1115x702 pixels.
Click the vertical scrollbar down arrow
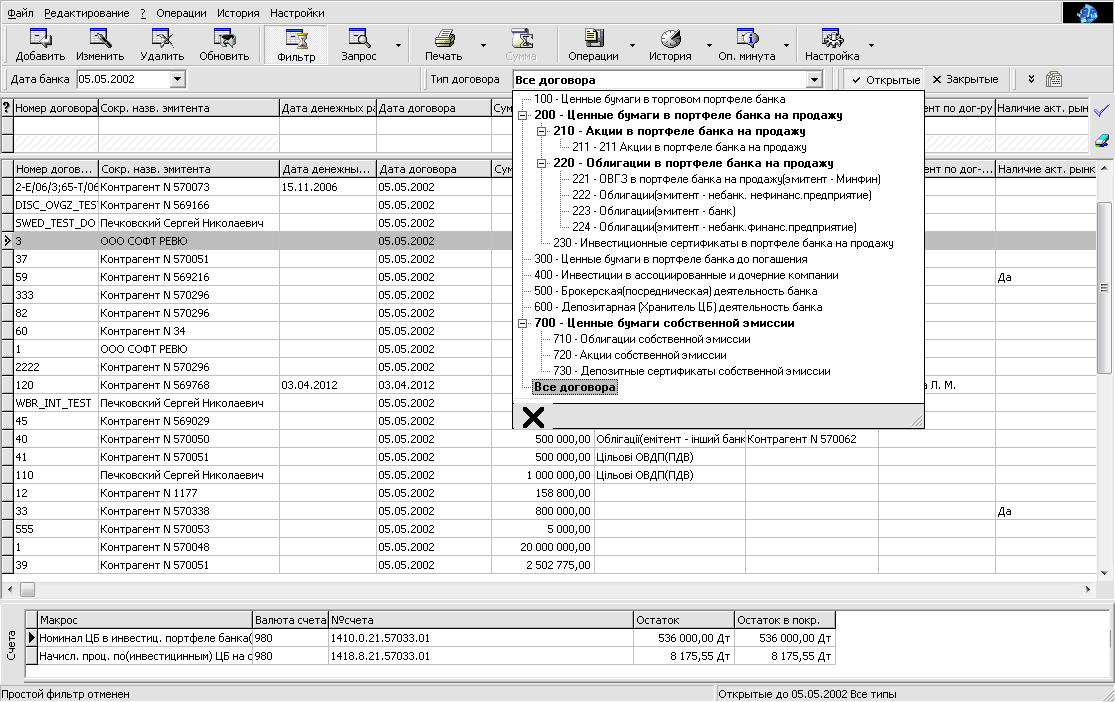[1104, 573]
